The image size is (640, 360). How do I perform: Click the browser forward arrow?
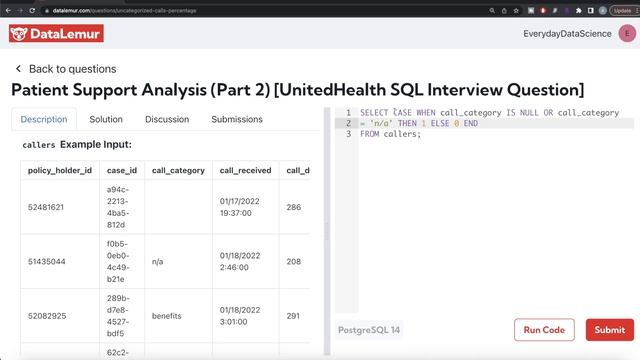[x=20, y=11]
